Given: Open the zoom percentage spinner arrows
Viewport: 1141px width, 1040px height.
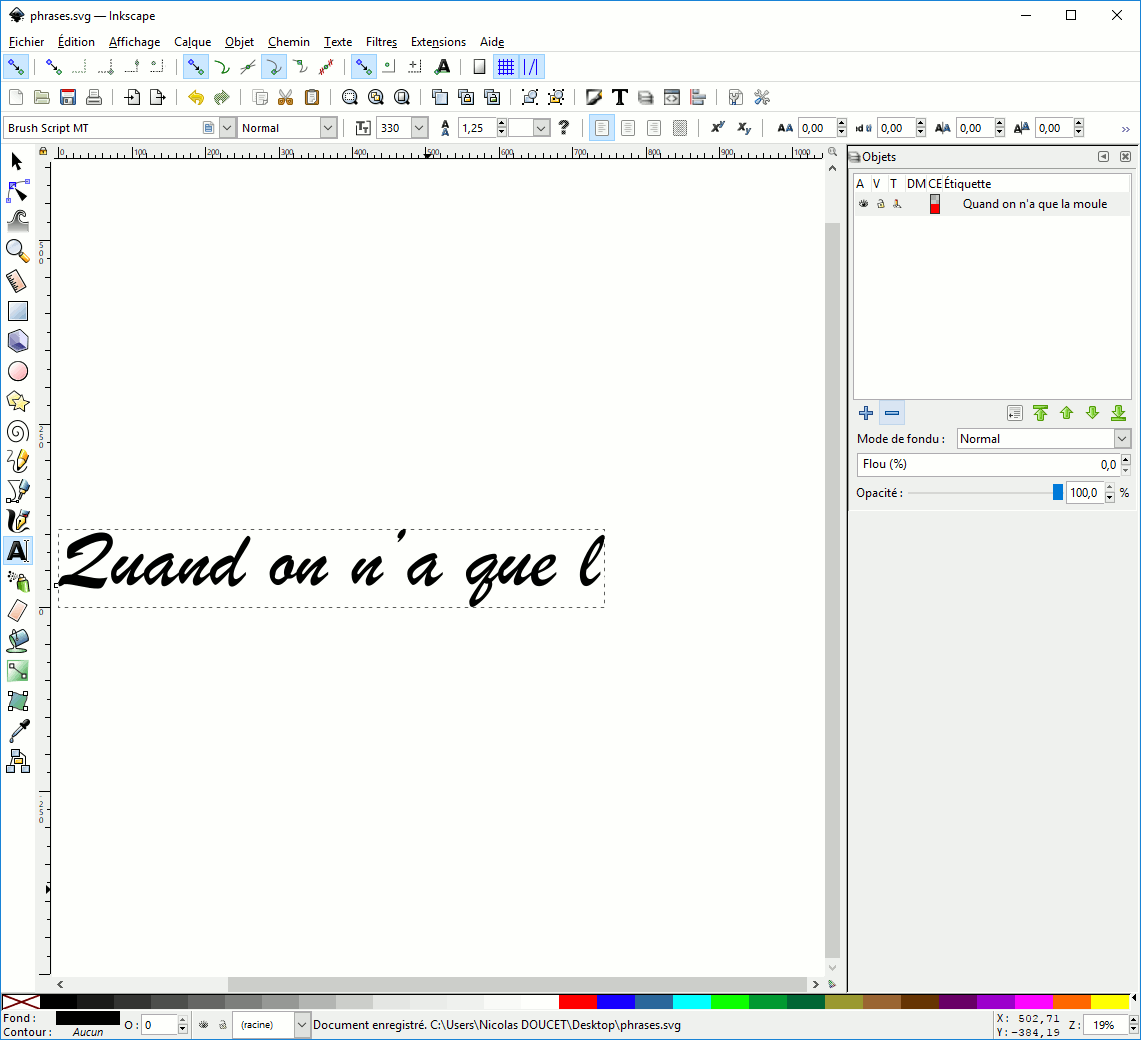Looking at the screenshot, I should coord(1133,1025).
